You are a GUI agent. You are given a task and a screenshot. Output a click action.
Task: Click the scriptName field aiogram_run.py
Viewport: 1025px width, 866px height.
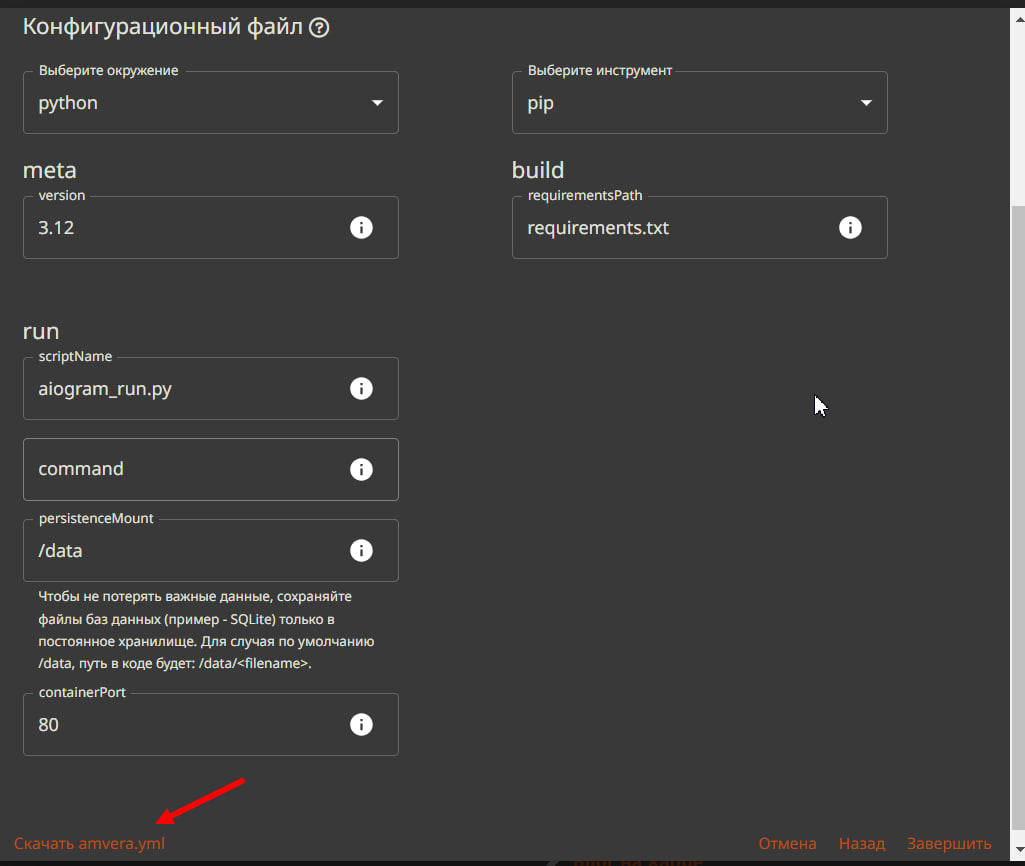click(x=180, y=389)
